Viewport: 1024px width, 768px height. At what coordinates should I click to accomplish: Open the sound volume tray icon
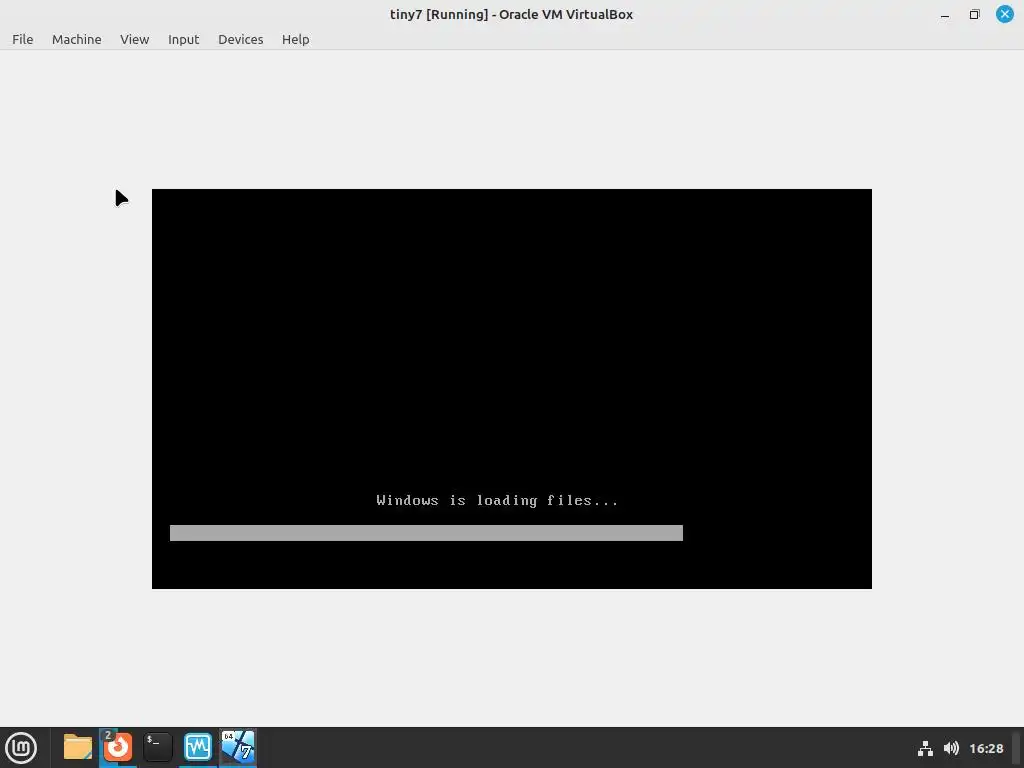click(x=951, y=748)
